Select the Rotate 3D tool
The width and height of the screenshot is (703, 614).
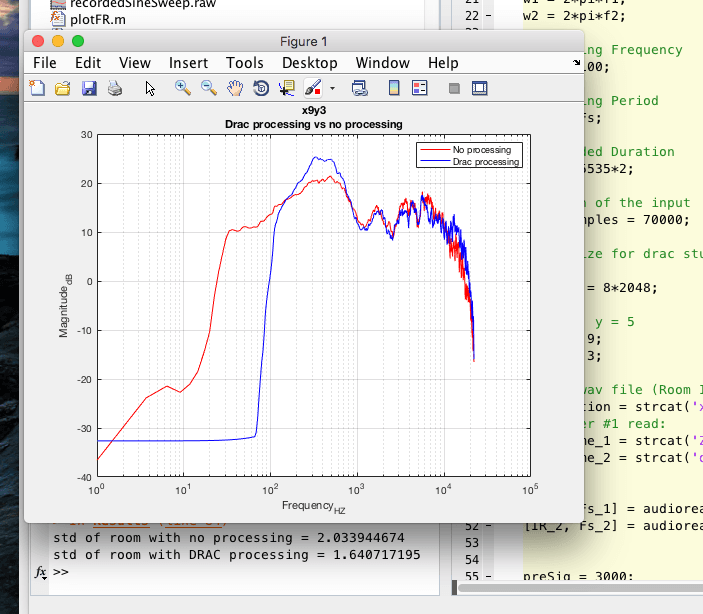pos(261,88)
